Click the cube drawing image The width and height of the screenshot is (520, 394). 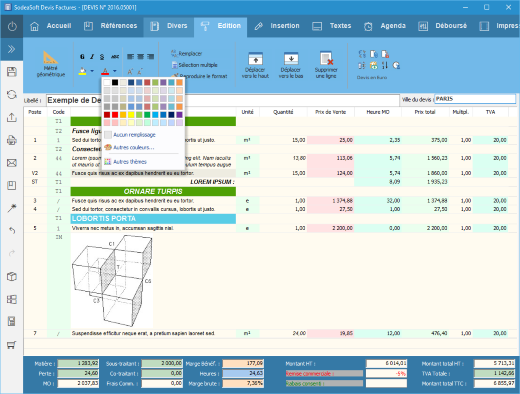click(x=112, y=280)
